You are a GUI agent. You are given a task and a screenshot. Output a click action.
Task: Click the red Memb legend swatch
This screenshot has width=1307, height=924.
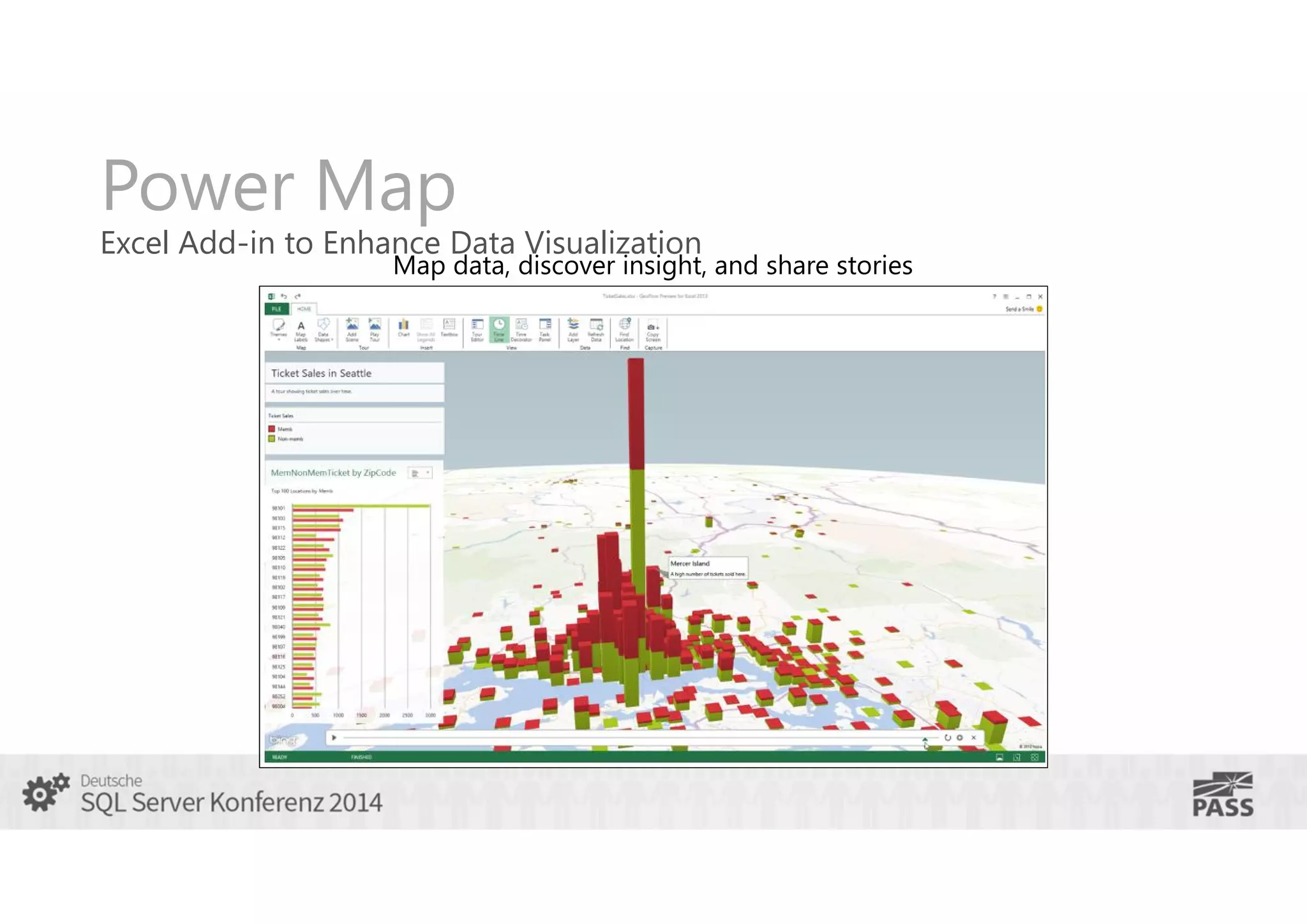(x=272, y=429)
